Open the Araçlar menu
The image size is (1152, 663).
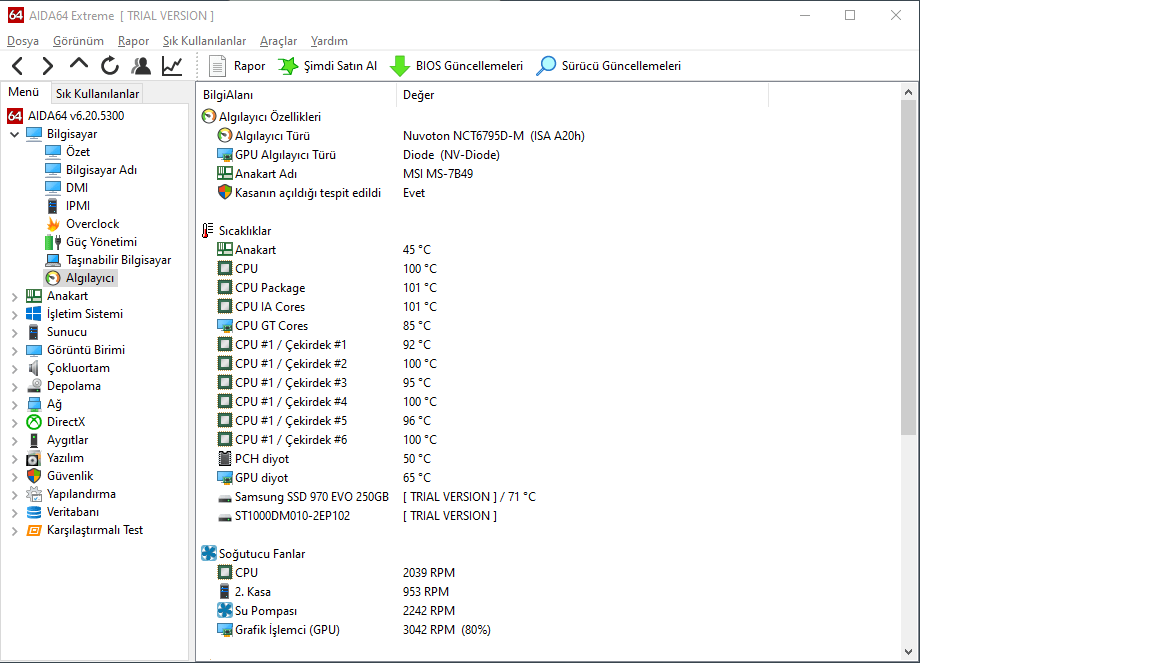coord(278,41)
